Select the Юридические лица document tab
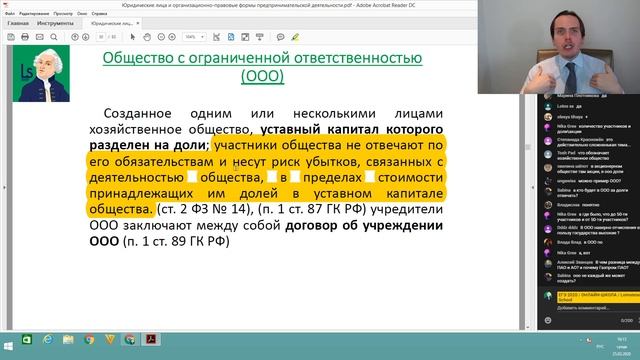Image resolution: width=640 pixels, height=360 pixels. (x=111, y=23)
